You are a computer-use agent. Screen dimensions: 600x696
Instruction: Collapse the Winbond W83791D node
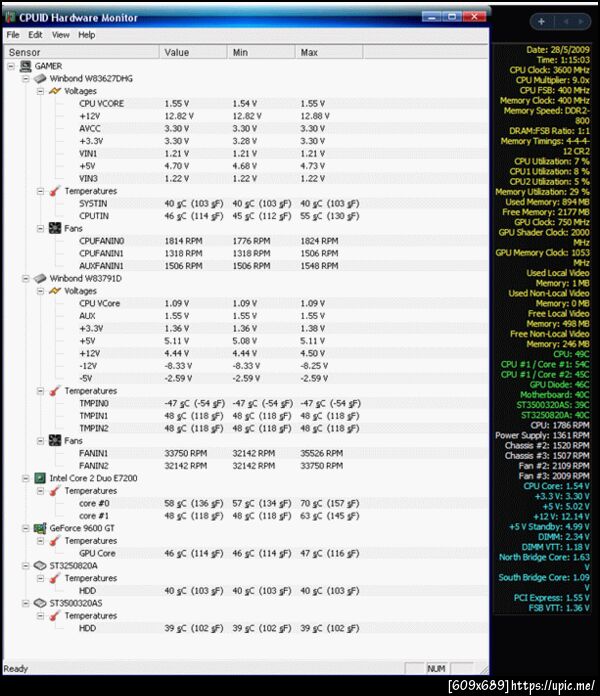click(x=25, y=278)
